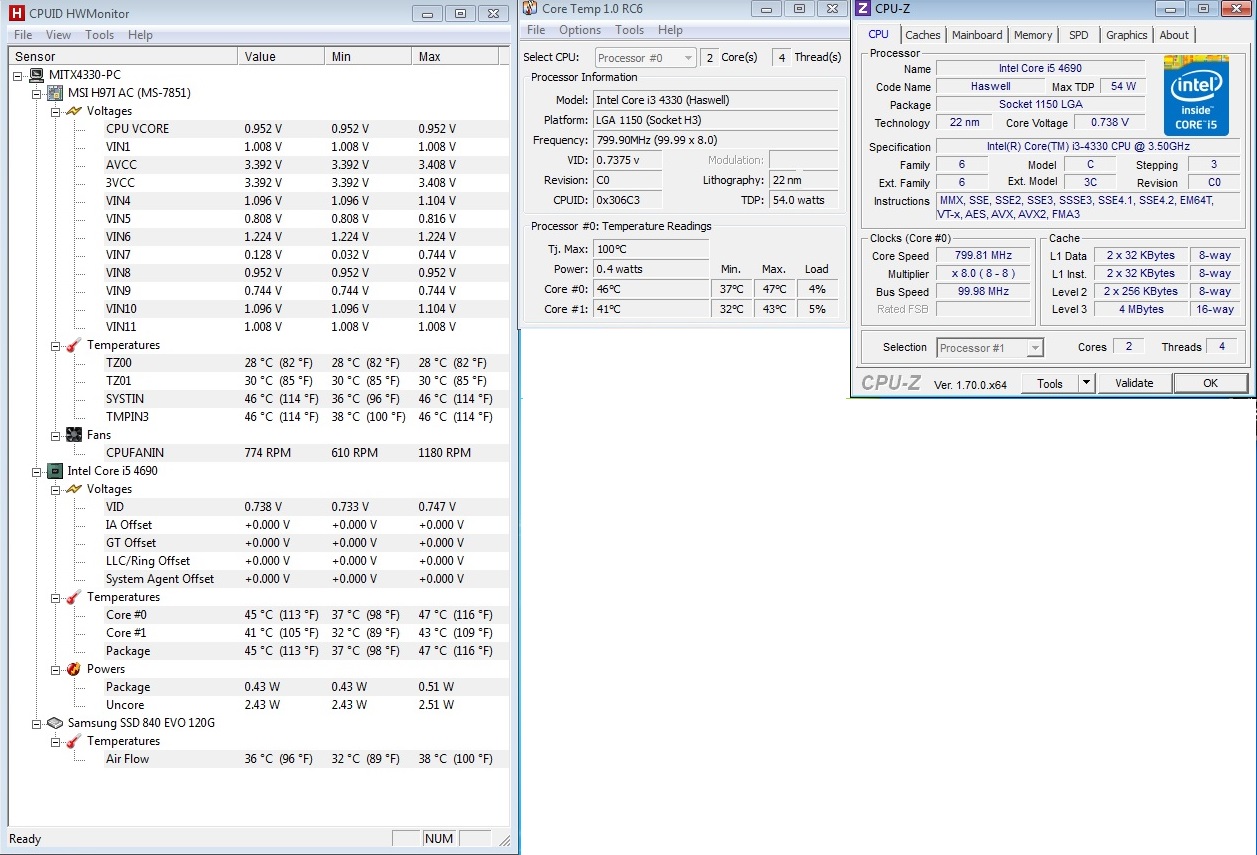Image resolution: width=1257 pixels, height=855 pixels.
Task: Click the Model field in Core Temp
Action: coord(716,100)
